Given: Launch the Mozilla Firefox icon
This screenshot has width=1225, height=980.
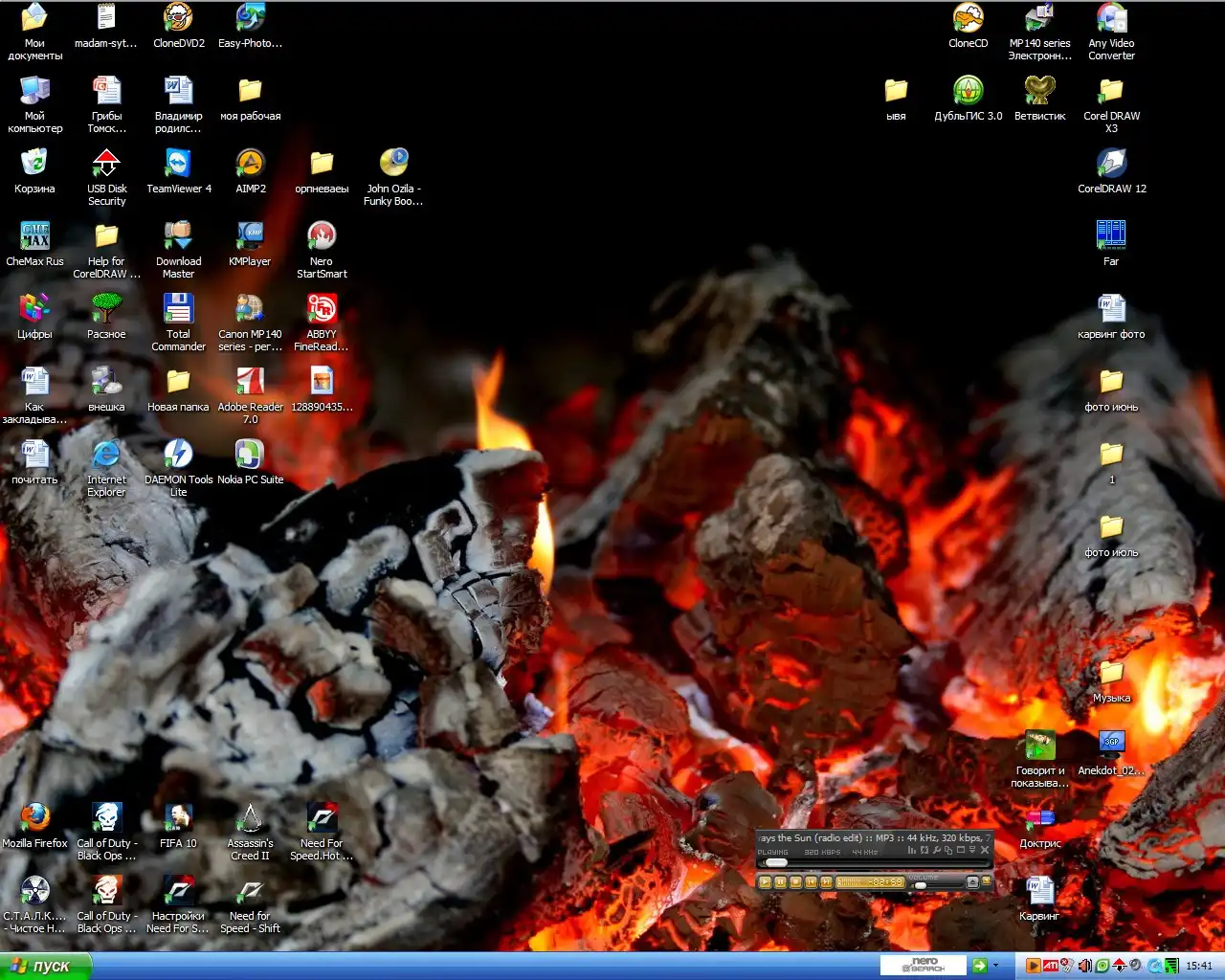Looking at the screenshot, I should 34,817.
